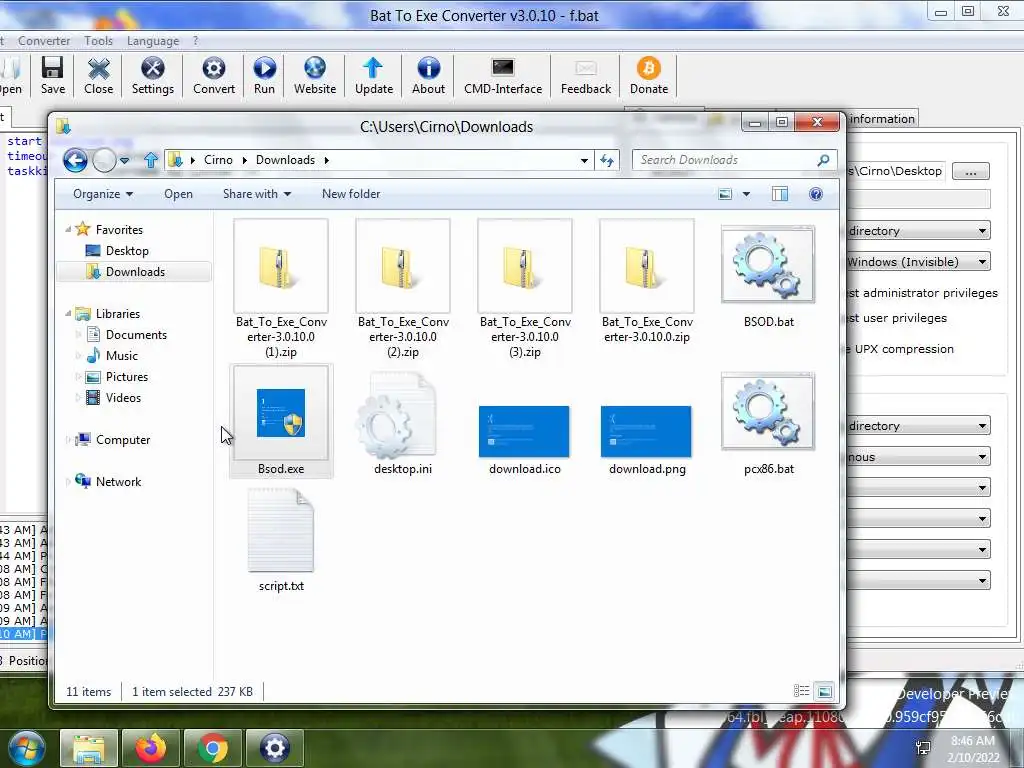Open Website from the toolbar

point(315,76)
